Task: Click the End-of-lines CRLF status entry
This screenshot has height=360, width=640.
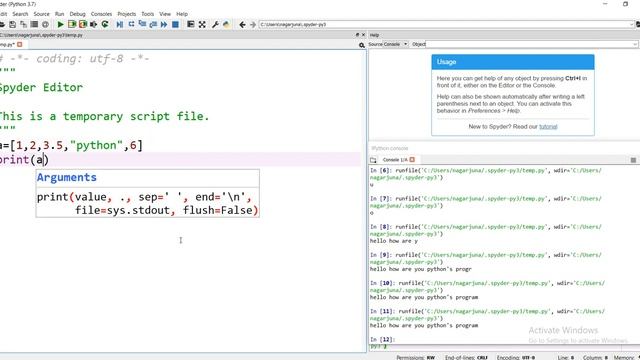Action: (x=466, y=357)
